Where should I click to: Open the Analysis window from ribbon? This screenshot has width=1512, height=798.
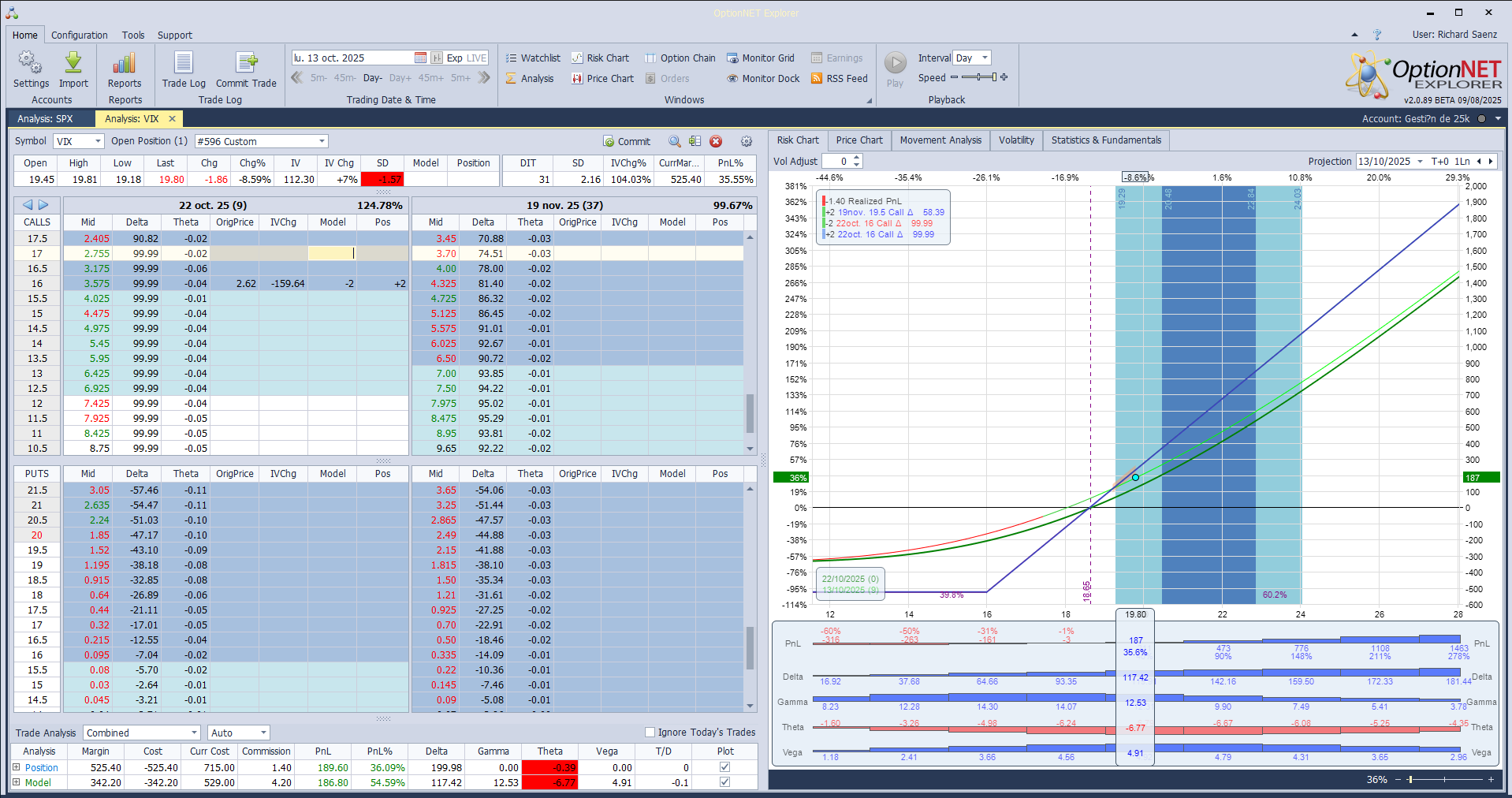tap(530, 78)
